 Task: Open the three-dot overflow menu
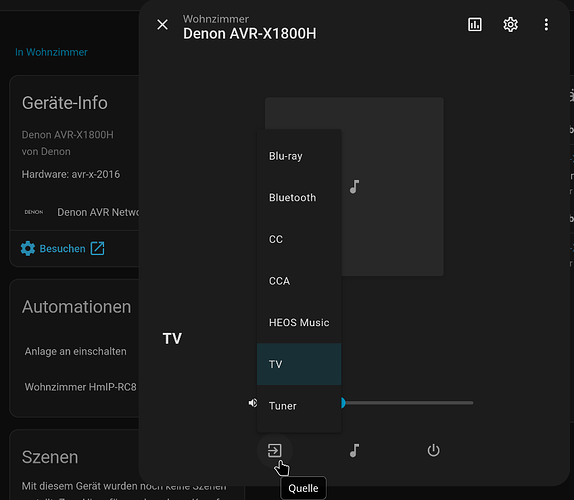pos(546,25)
